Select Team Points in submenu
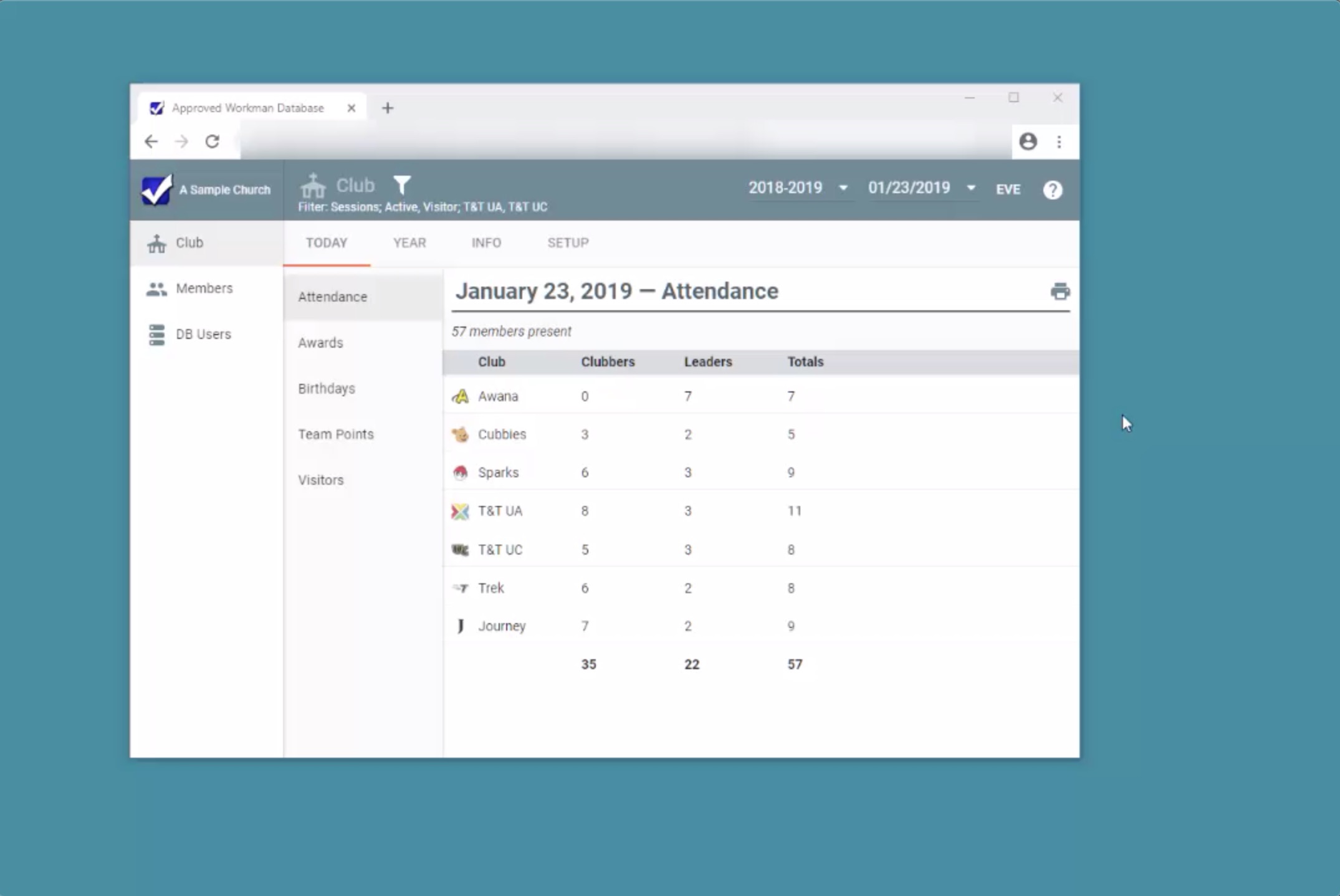The image size is (1340, 896). [x=335, y=434]
